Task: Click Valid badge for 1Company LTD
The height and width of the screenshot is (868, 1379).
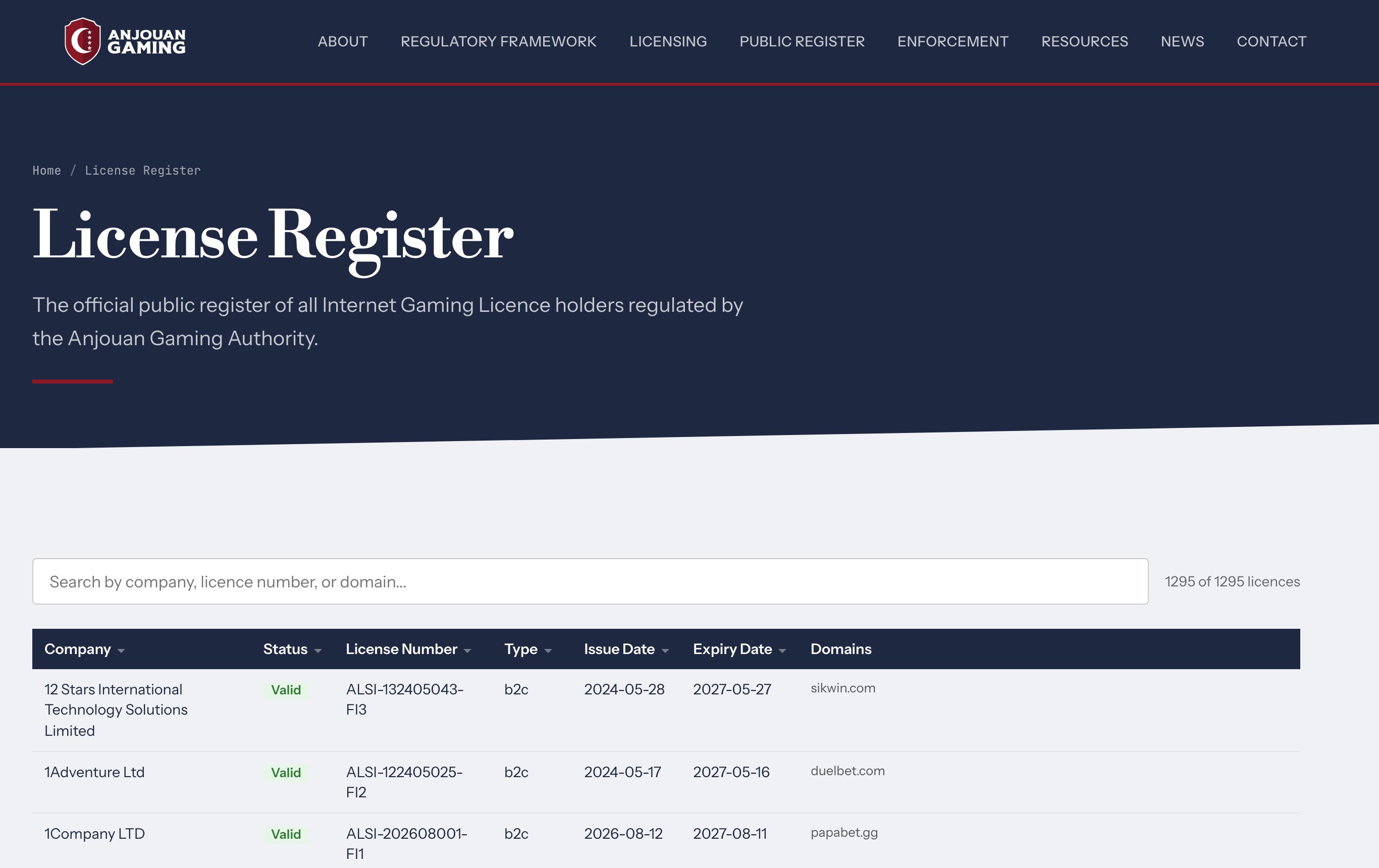Action: point(286,834)
